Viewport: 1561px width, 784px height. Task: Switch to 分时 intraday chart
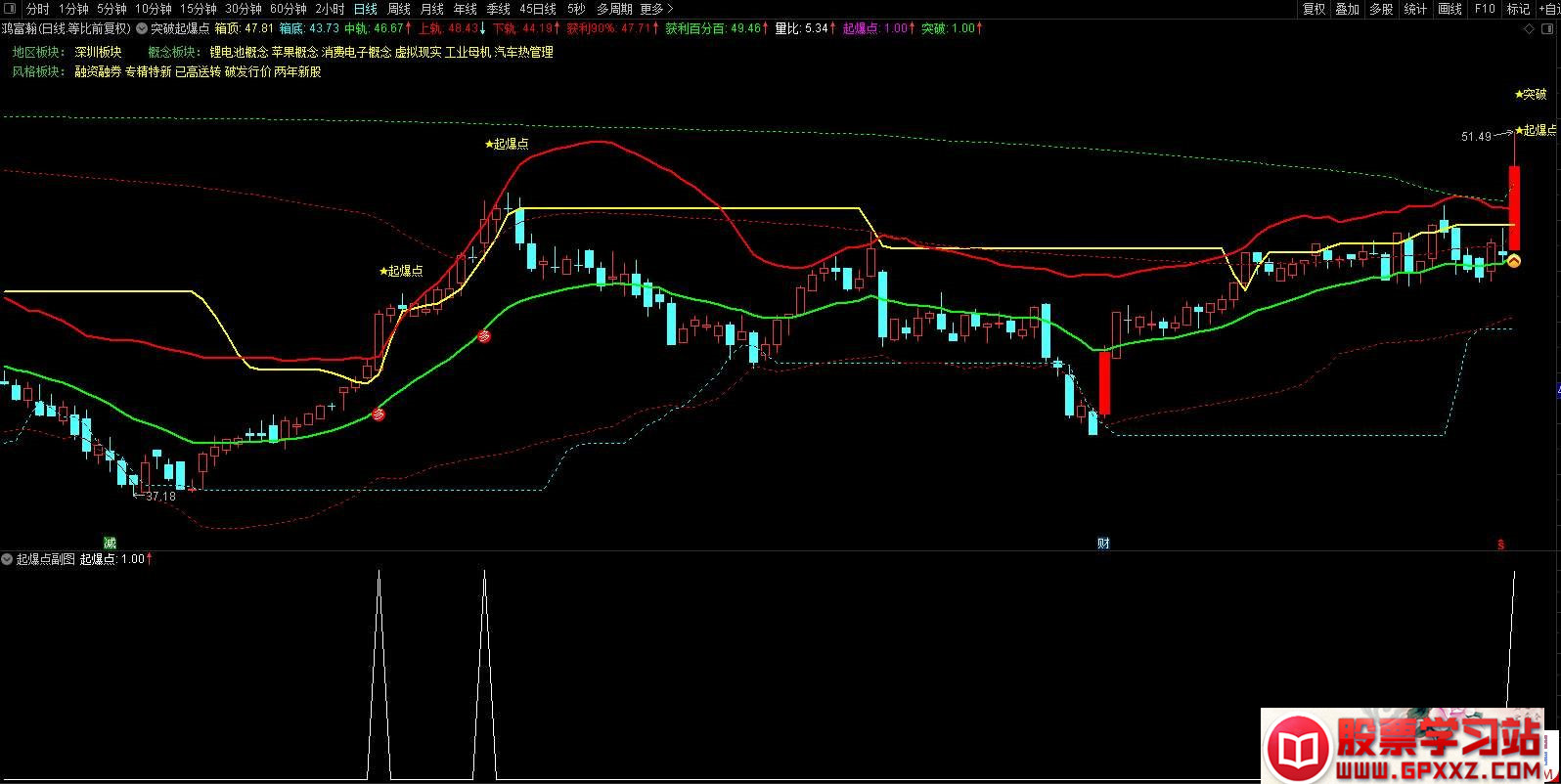[38, 9]
